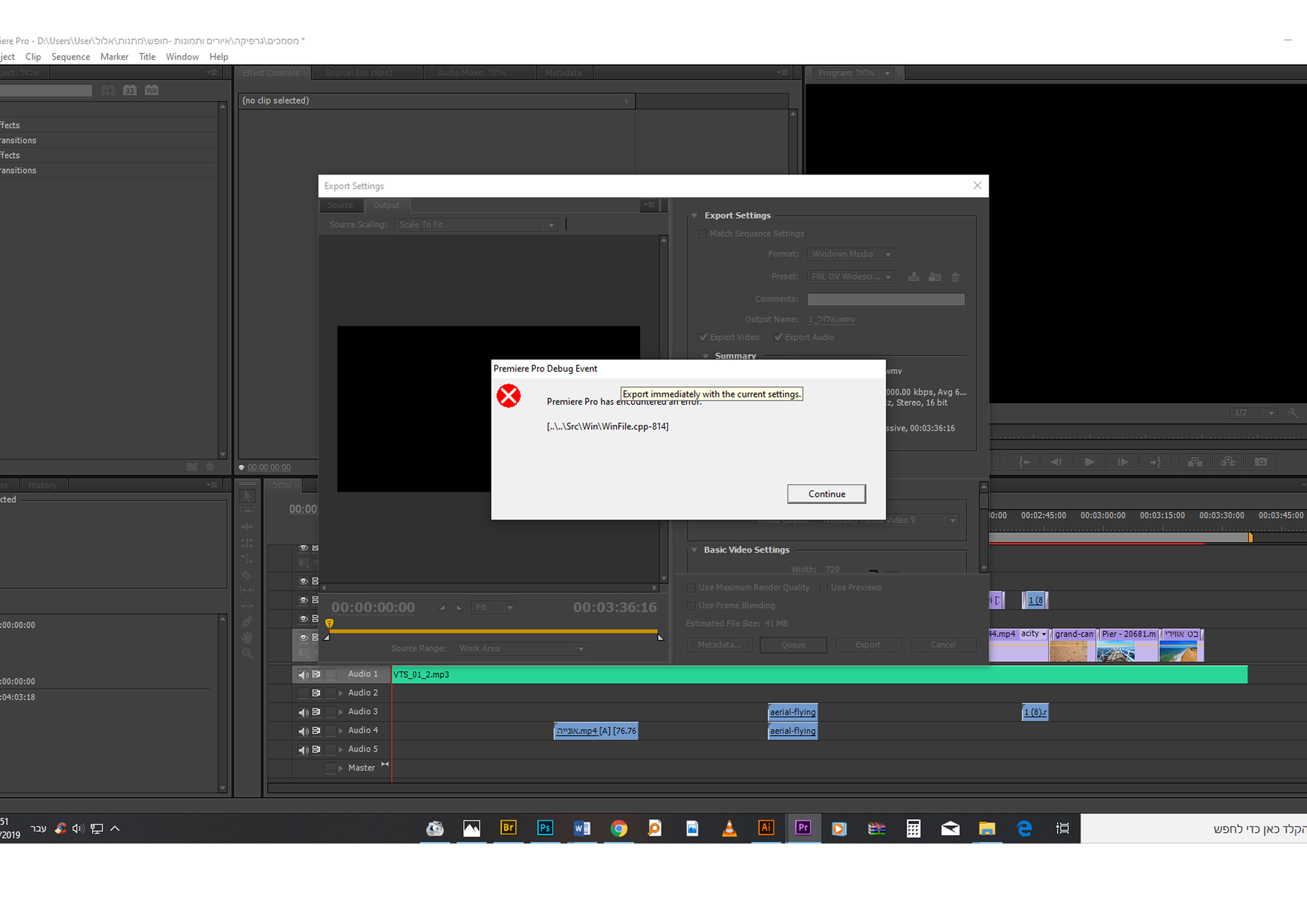Mute the Audio 3 track speaker
Screen dimensions: 1307x924
(x=303, y=712)
